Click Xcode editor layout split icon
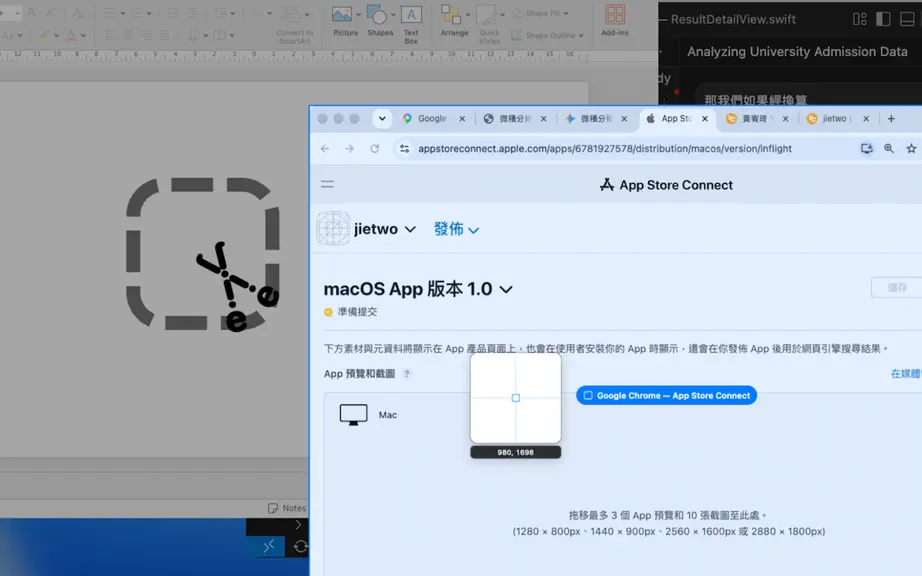Screen dimensions: 922x576 [860, 19]
